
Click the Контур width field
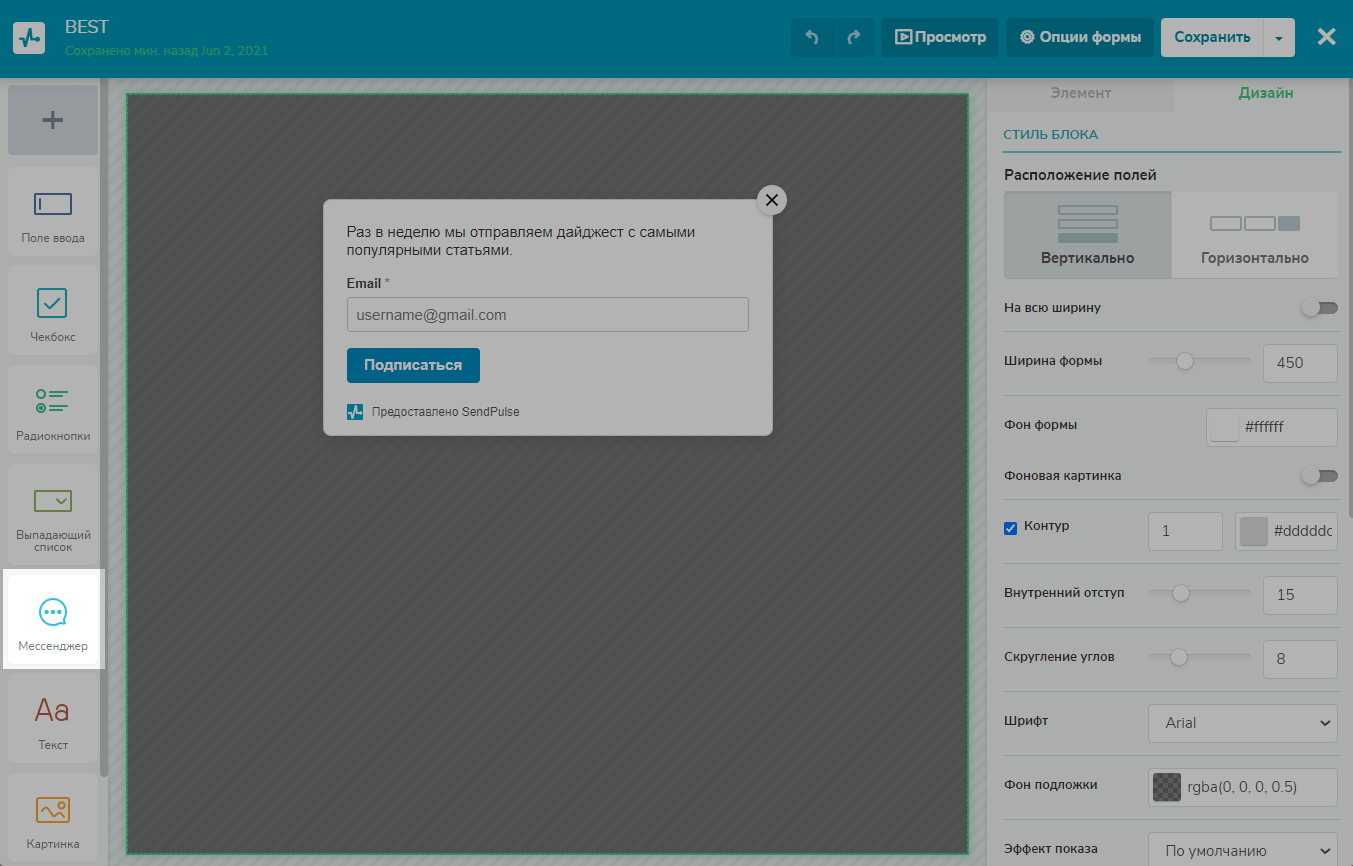pyautogui.click(x=1185, y=531)
